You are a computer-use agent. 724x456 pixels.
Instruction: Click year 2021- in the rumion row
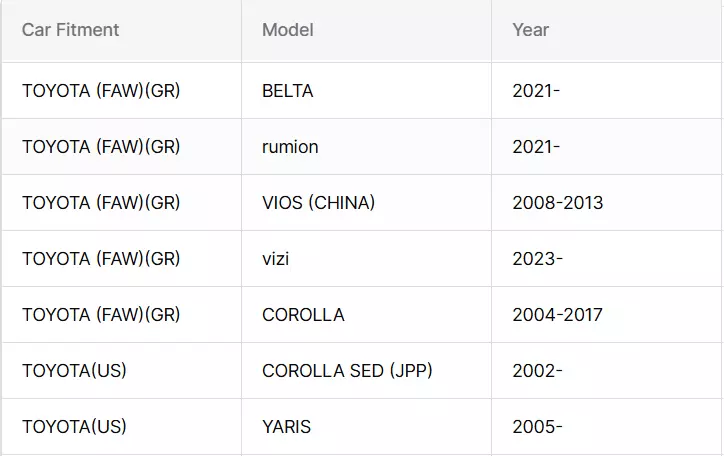tap(536, 147)
